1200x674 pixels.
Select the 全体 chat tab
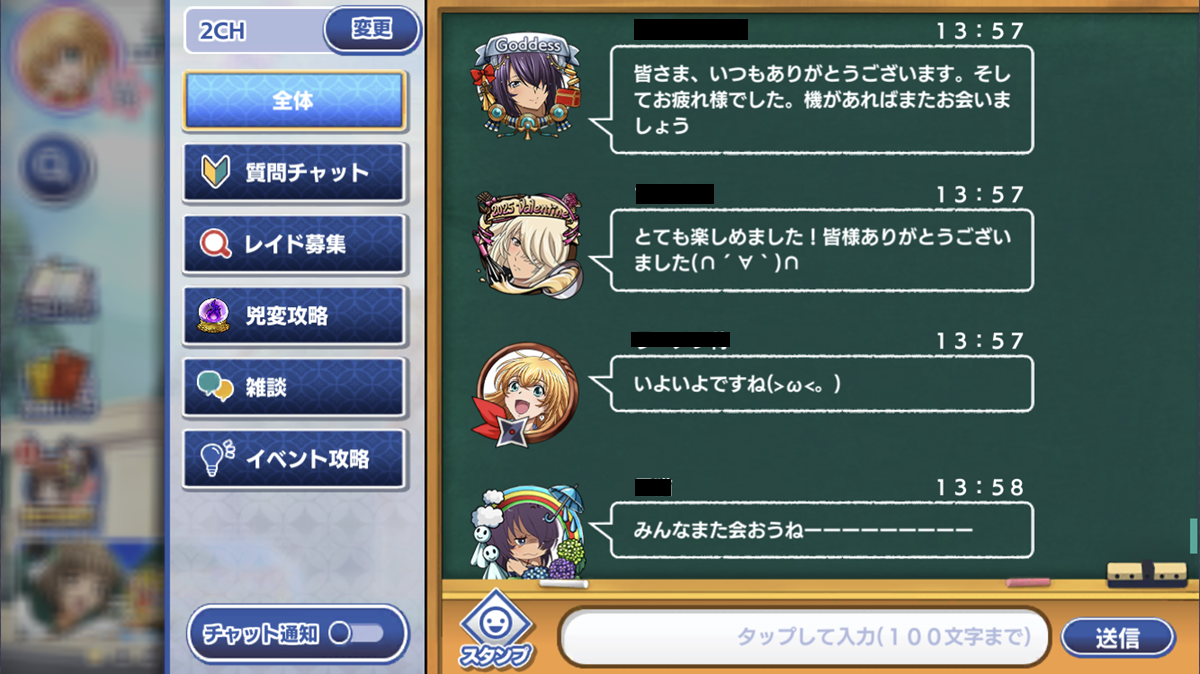pyautogui.click(x=294, y=101)
